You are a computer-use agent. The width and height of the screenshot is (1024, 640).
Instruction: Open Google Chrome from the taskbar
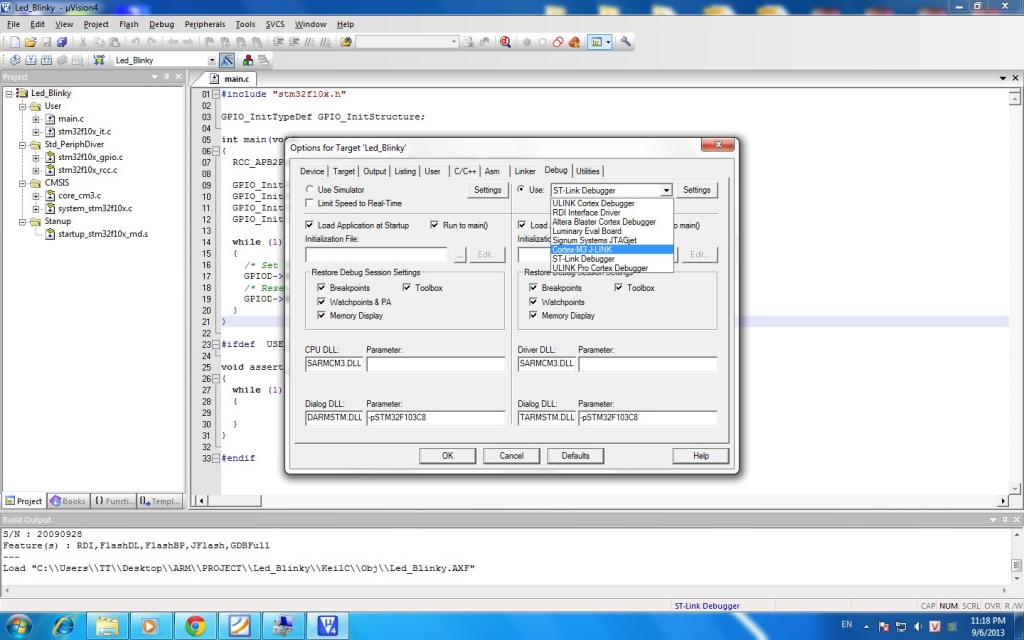[195, 626]
